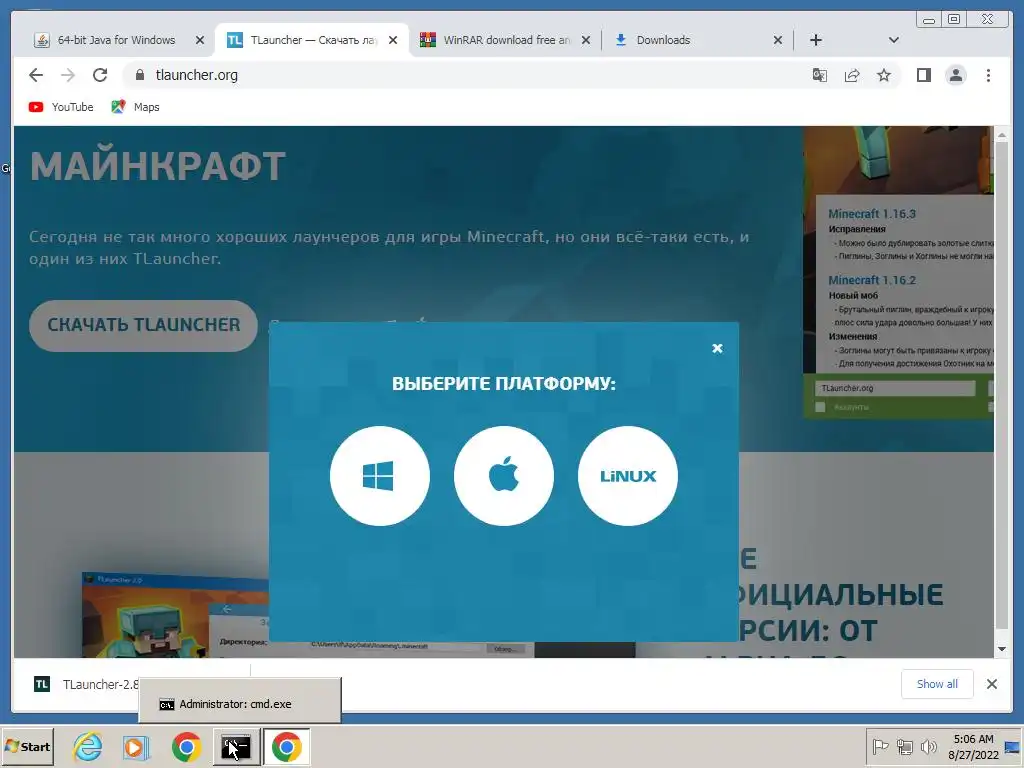Click the МАЙНКРАФТ heading text
1024x768 pixels.
(157, 166)
